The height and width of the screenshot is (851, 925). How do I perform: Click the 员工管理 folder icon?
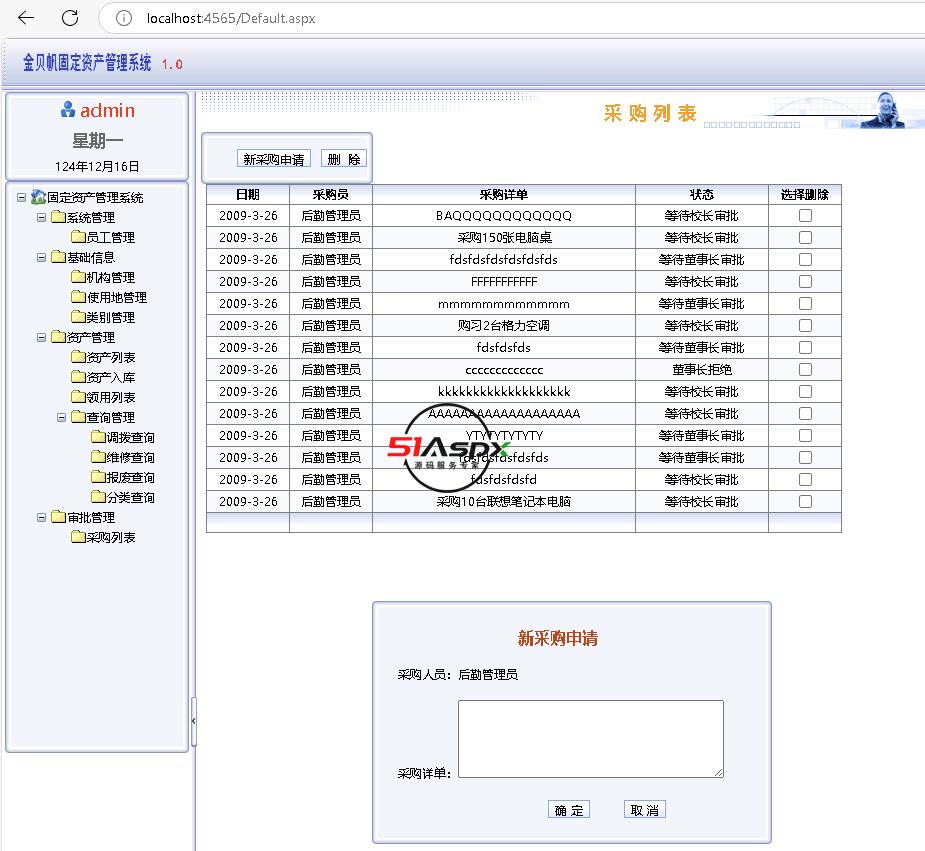pyautogui.click(x=78, y=237)
